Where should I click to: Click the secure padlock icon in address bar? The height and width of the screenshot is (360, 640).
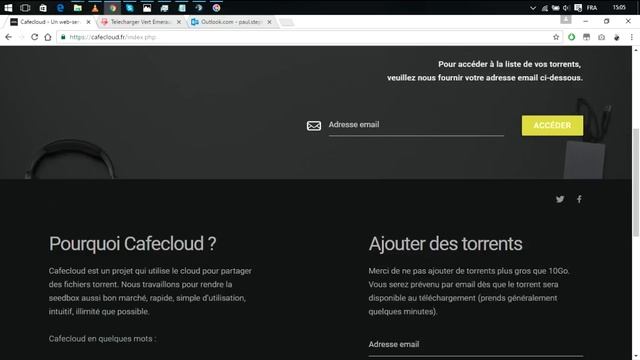pyautogui.click(x=63, y=37)
